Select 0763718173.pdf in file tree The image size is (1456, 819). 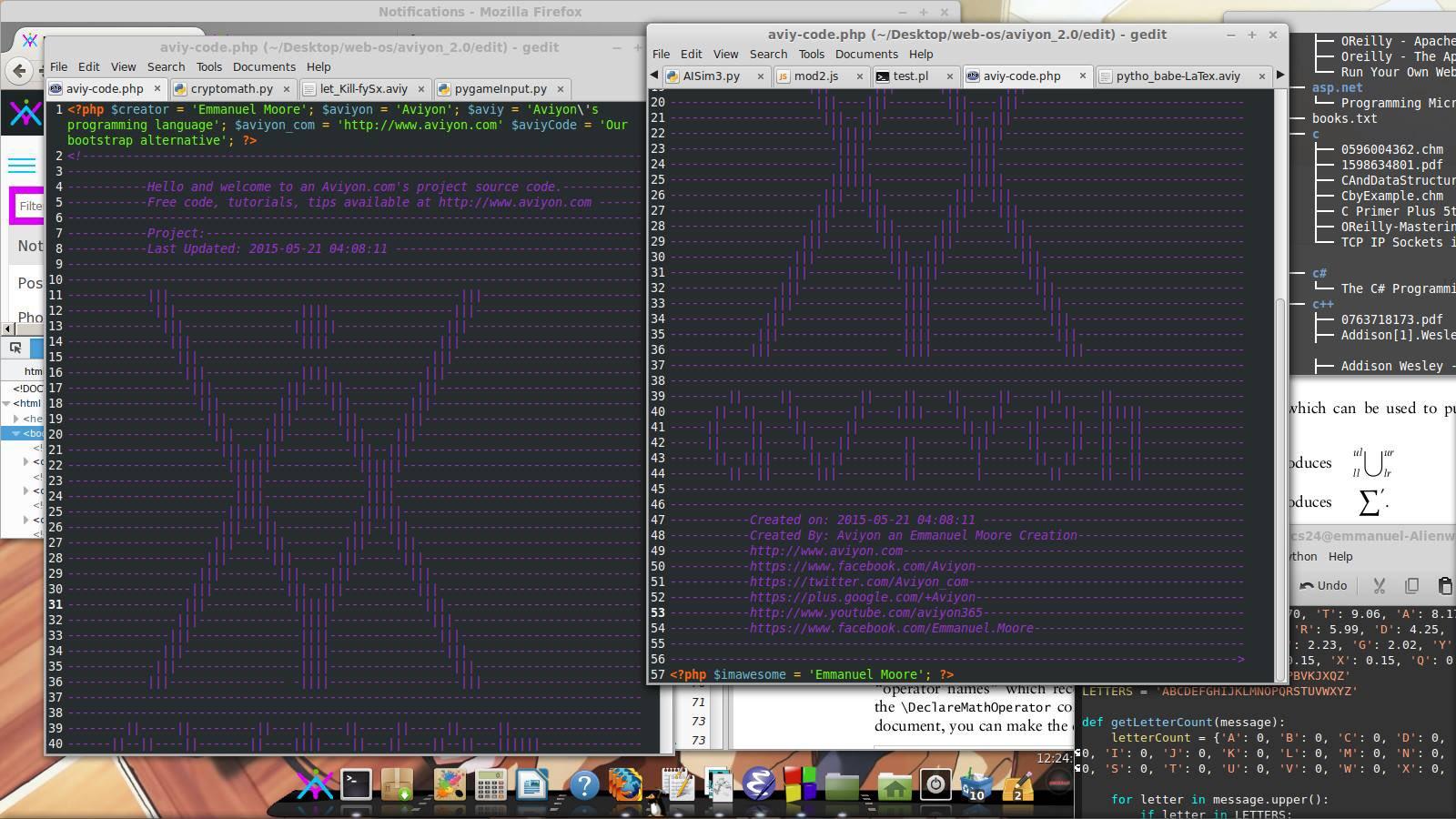1391,319
